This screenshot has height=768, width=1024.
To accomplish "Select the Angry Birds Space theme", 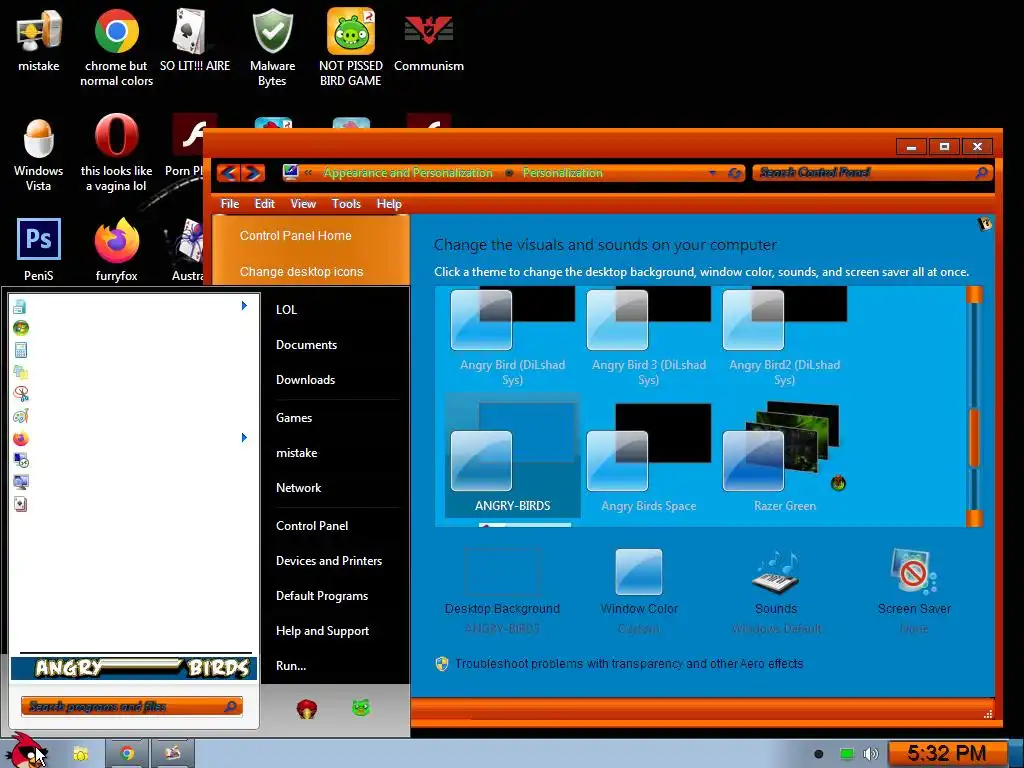I will tap(648, 457).
